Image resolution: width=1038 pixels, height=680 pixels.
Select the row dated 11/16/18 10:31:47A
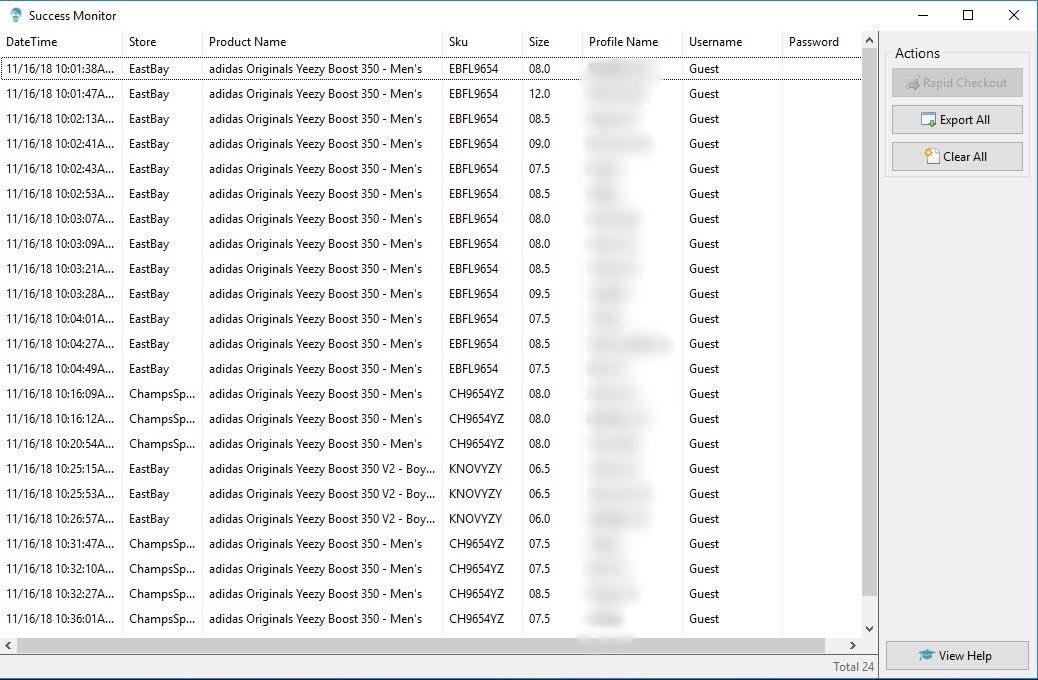(x=431, y=544)
